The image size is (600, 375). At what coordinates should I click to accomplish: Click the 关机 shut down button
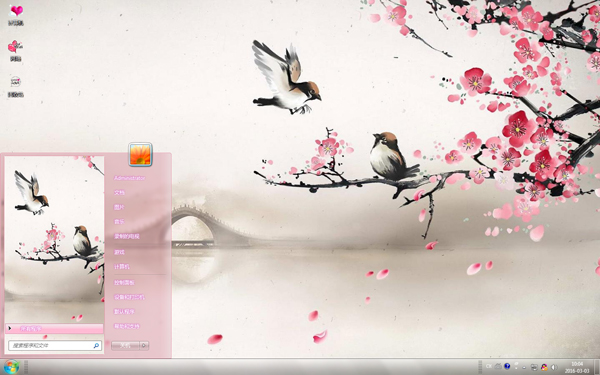coord(125,346)
